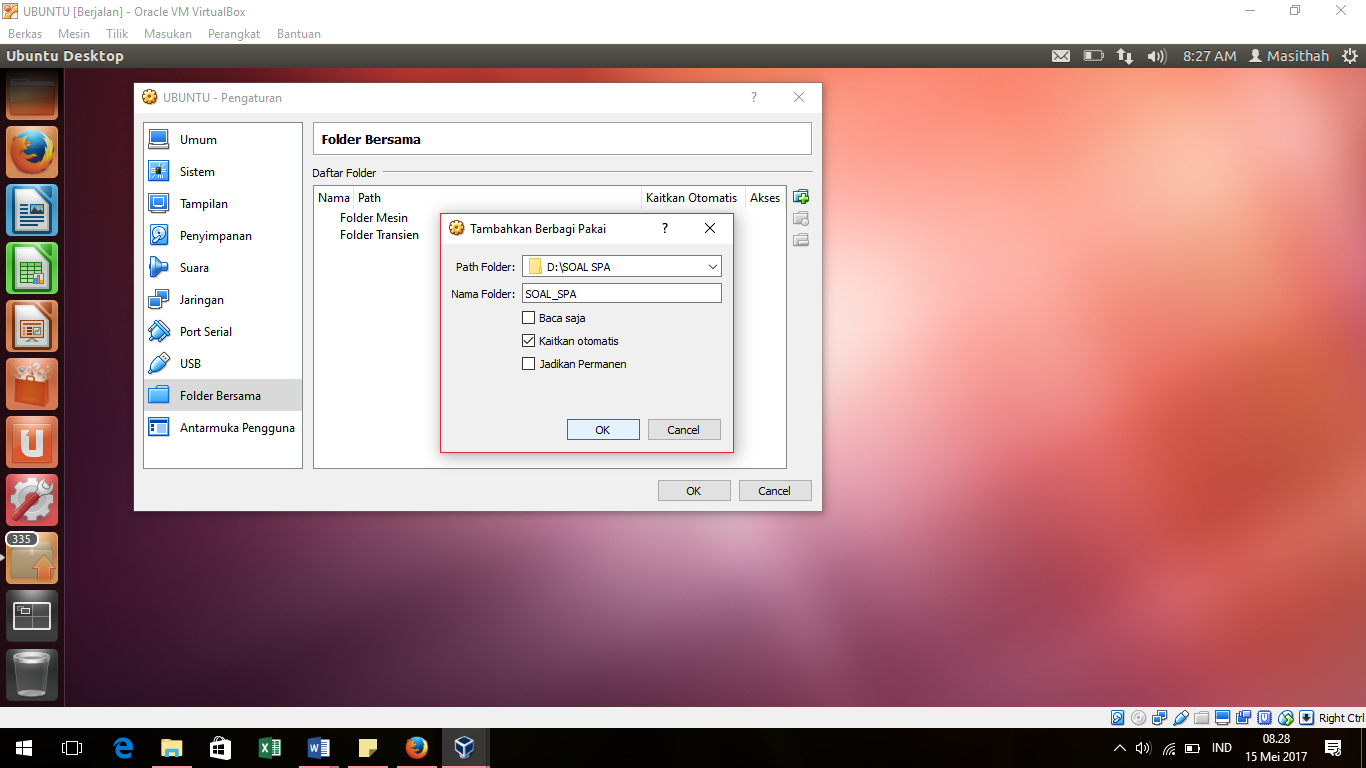Select Tampilan in the settings sidebar
This screenshot has width=1366, height=768.
(x=223, y=204)
